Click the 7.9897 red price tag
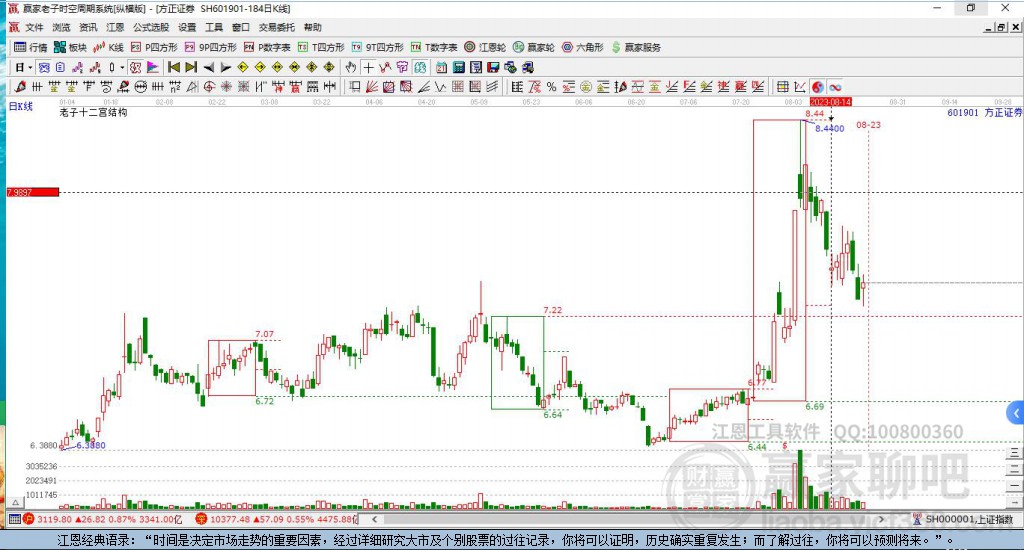The image size is (1024, 550). [33, 192]
